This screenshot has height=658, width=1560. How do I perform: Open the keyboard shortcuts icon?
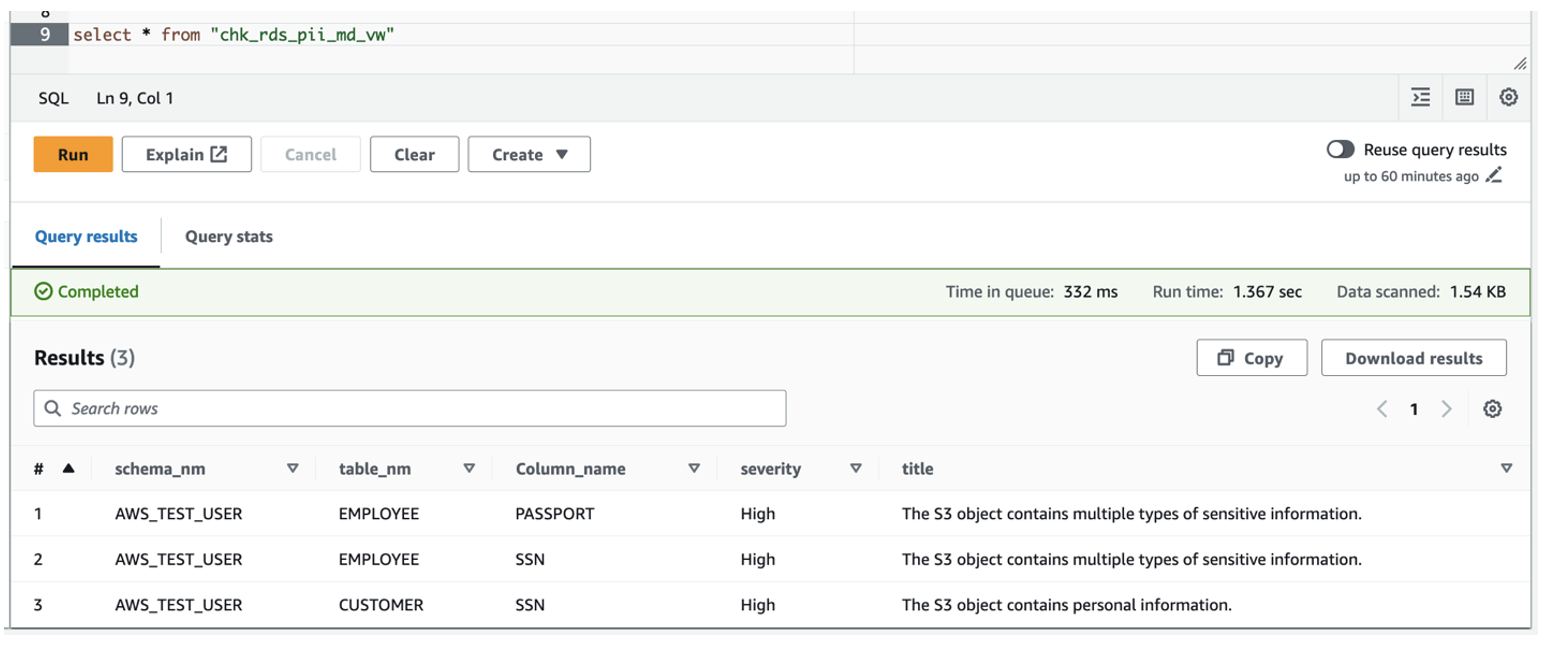pos(1464,97)
